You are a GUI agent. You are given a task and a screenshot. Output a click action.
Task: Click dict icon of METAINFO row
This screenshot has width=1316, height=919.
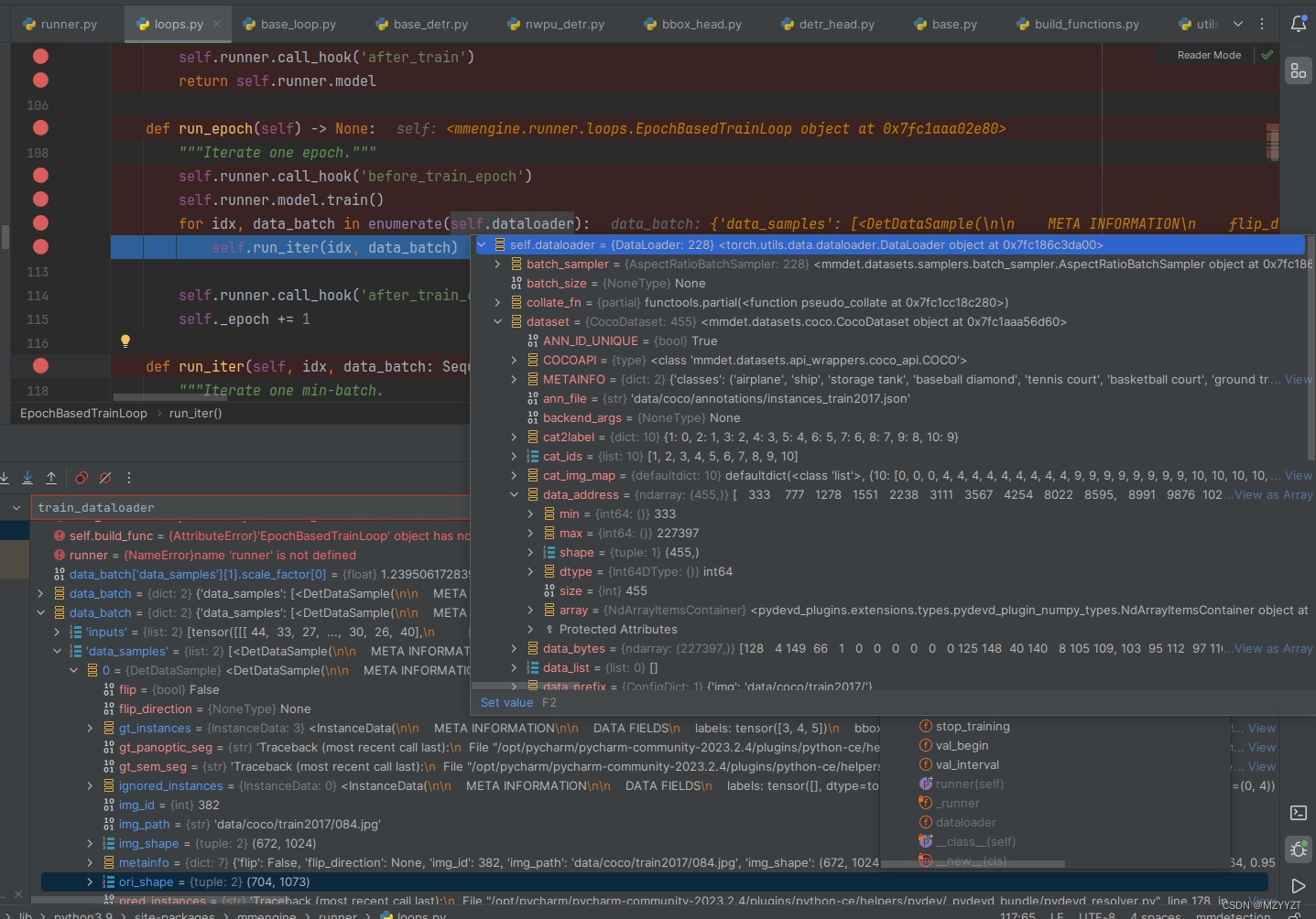(533, 379)
